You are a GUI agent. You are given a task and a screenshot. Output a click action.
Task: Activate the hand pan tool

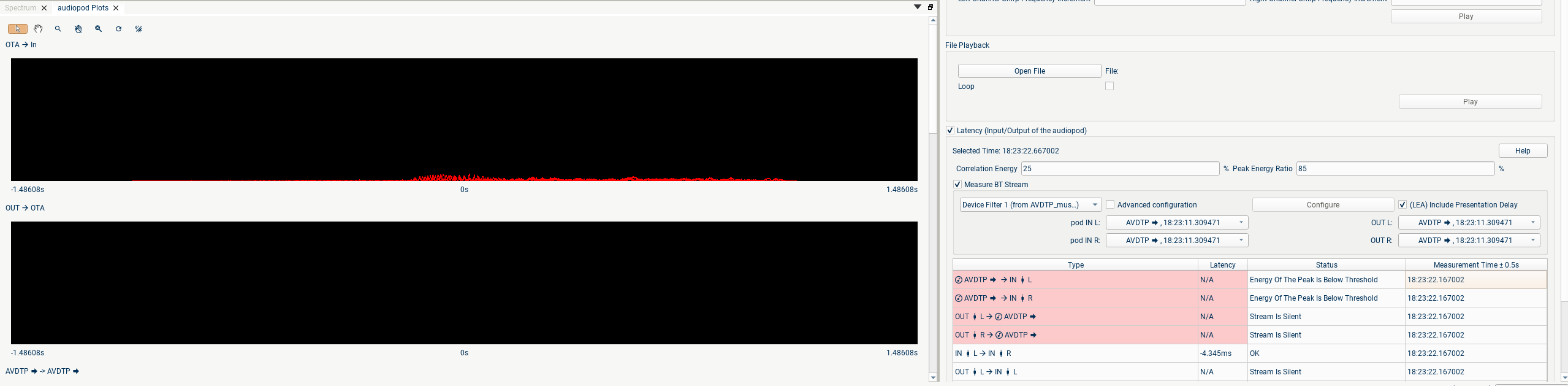point(38,29)
